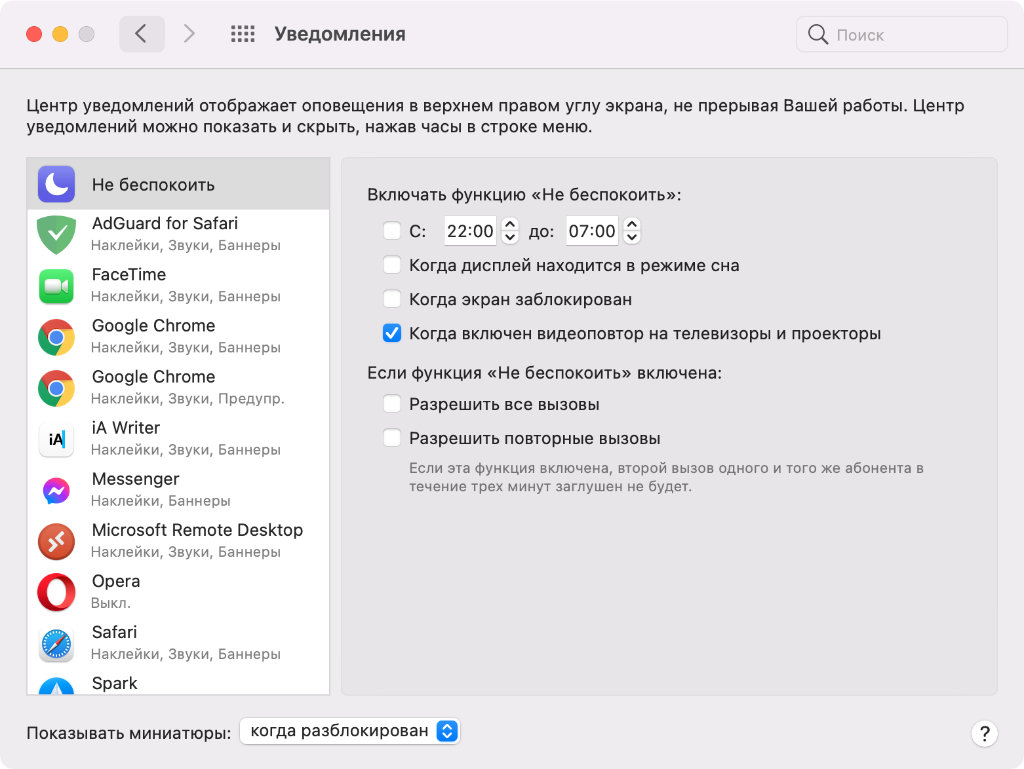Enable «Разрешить повторные вызовы» checkbox

coord(392,438)
